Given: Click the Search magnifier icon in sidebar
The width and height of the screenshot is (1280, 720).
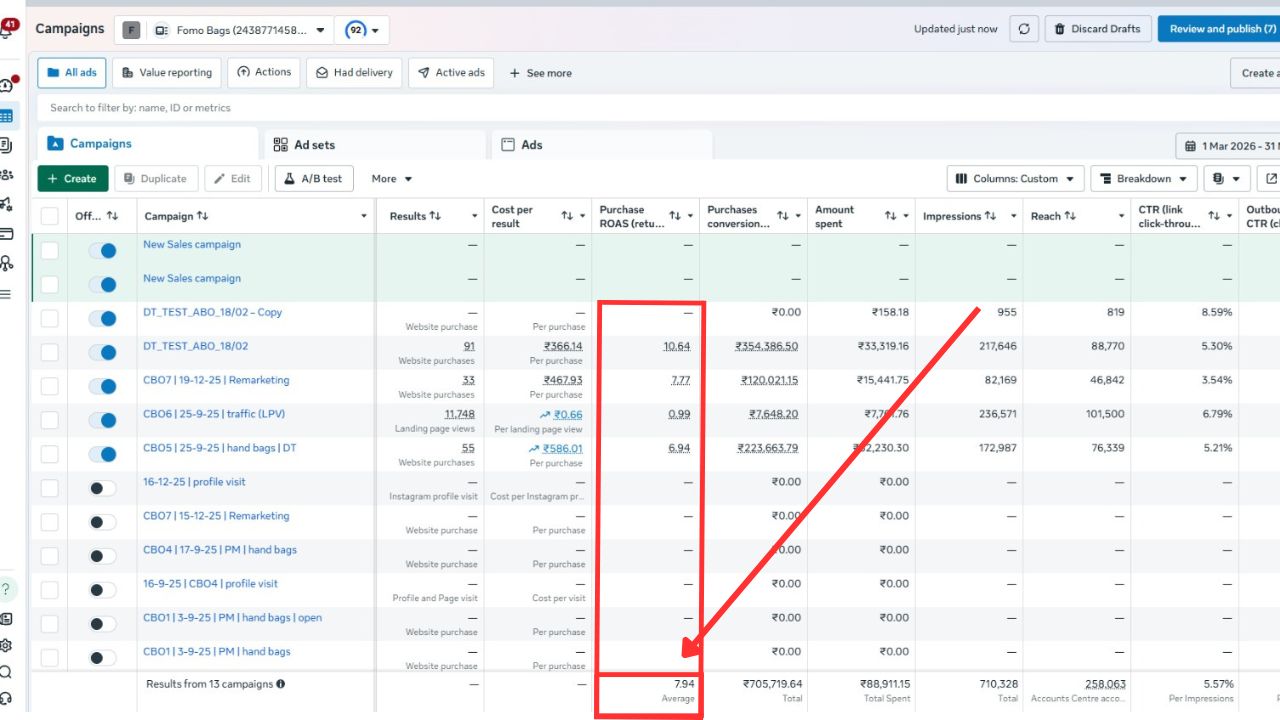Looking at the screenshot, I should click(7, 672).
